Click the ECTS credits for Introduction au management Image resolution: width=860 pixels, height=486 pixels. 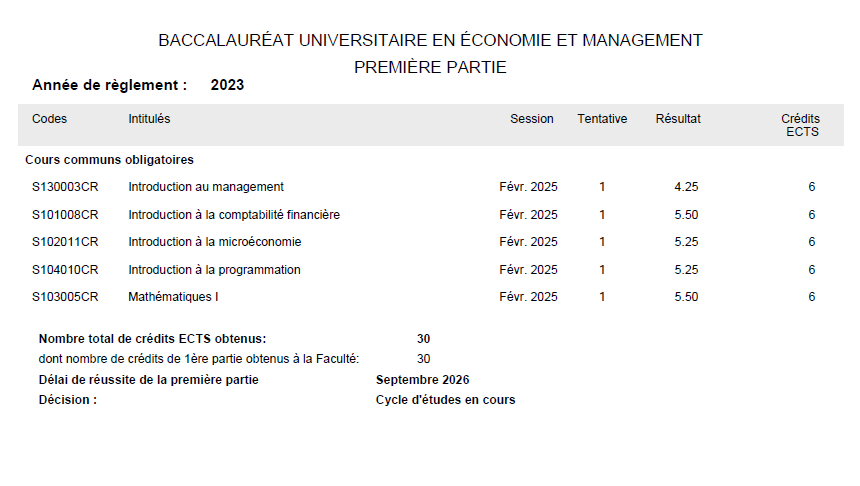coord(812,187)
